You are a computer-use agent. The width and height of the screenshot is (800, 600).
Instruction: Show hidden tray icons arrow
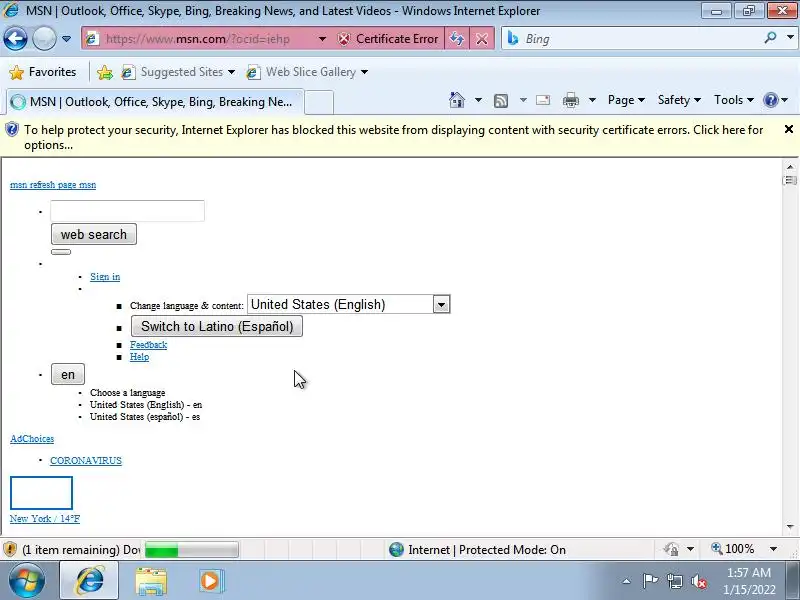click(626, 581)
